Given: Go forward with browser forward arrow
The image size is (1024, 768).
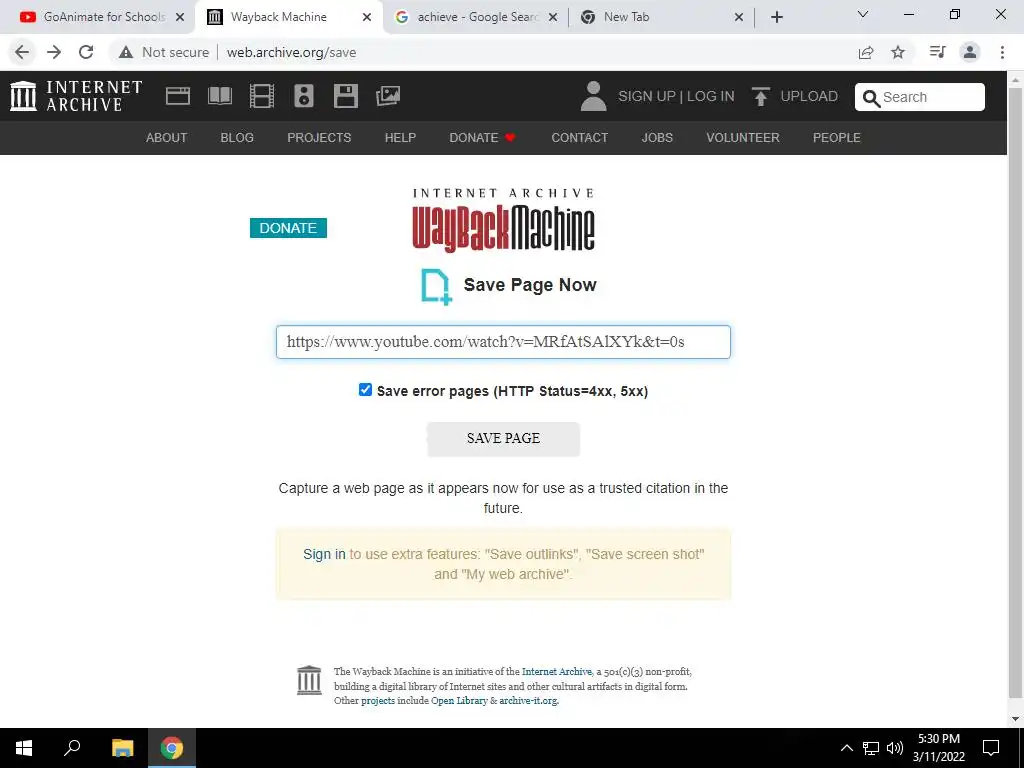Looking at the screenshot, I should click(54, 52).
